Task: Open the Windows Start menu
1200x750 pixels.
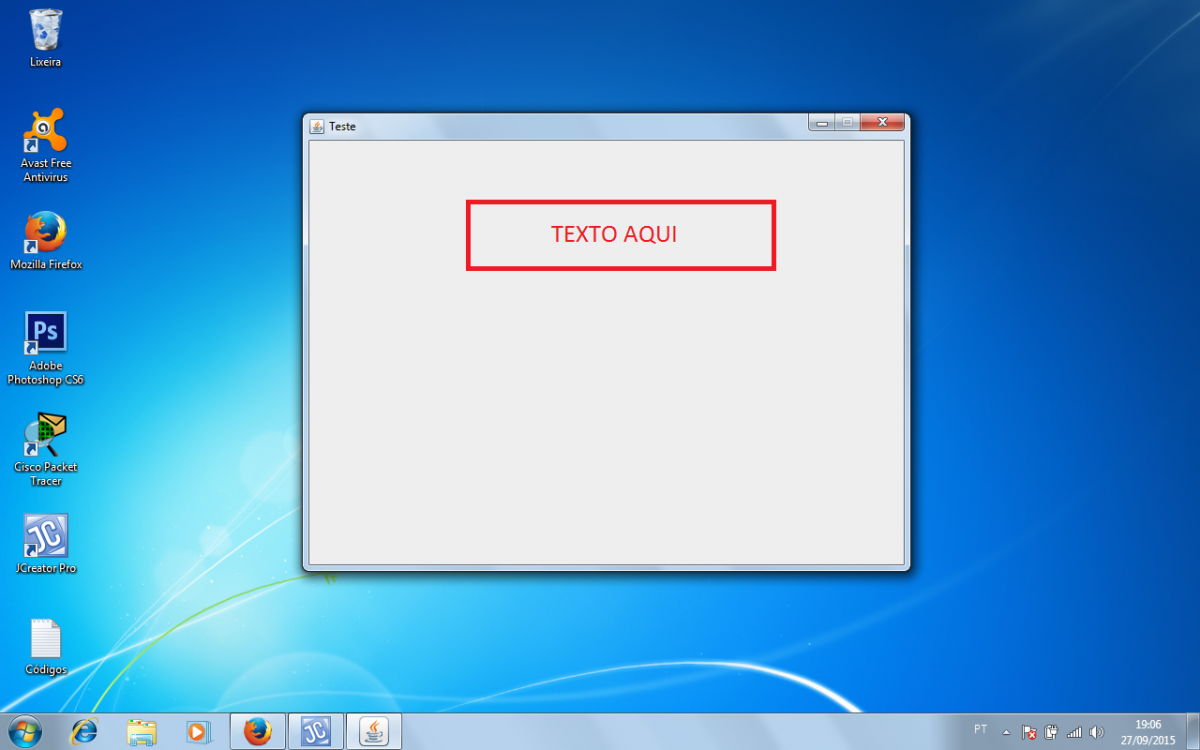Action: tap(23, 732)
